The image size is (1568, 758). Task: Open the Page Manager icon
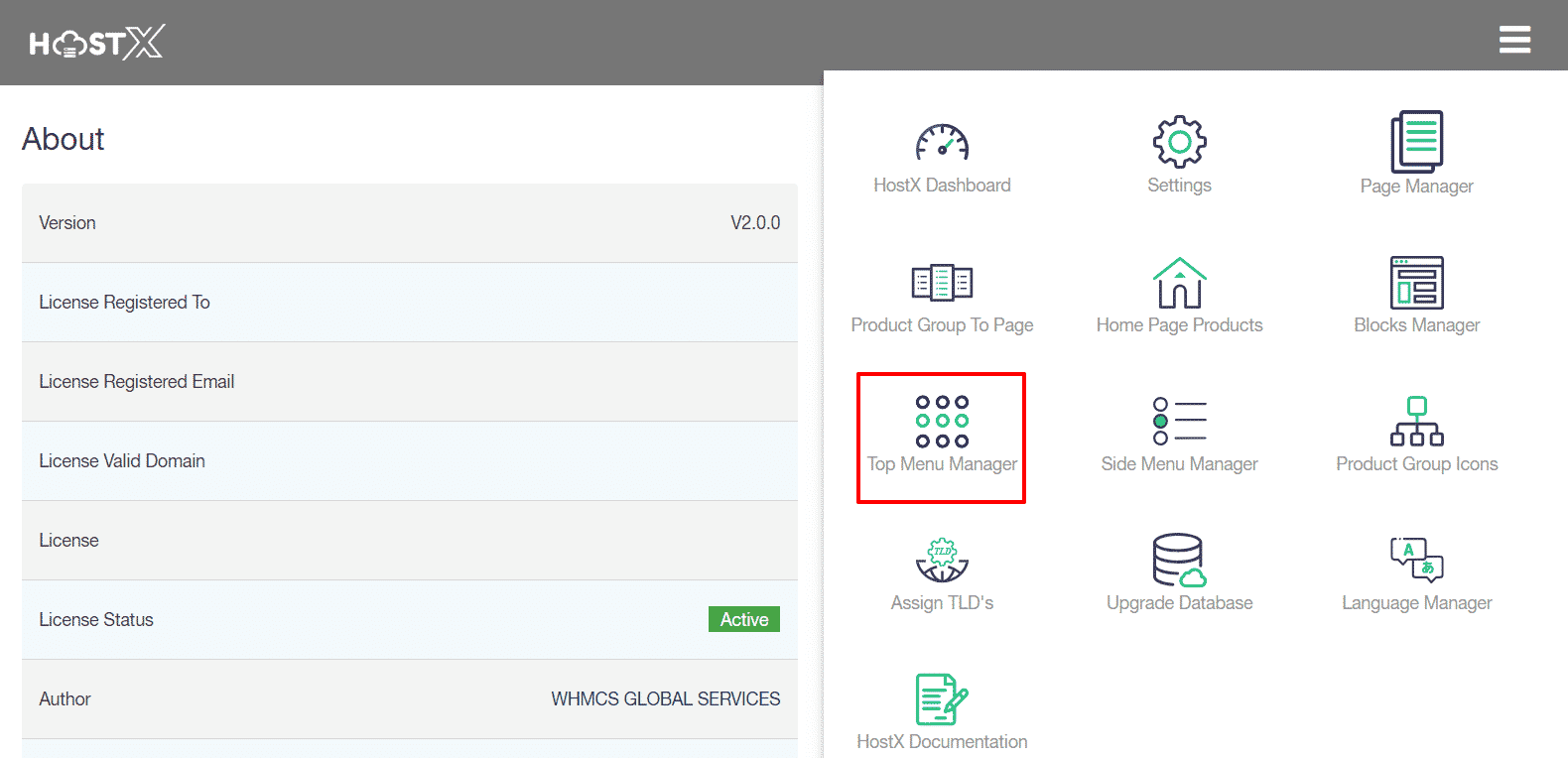(x=1416, y=142)
